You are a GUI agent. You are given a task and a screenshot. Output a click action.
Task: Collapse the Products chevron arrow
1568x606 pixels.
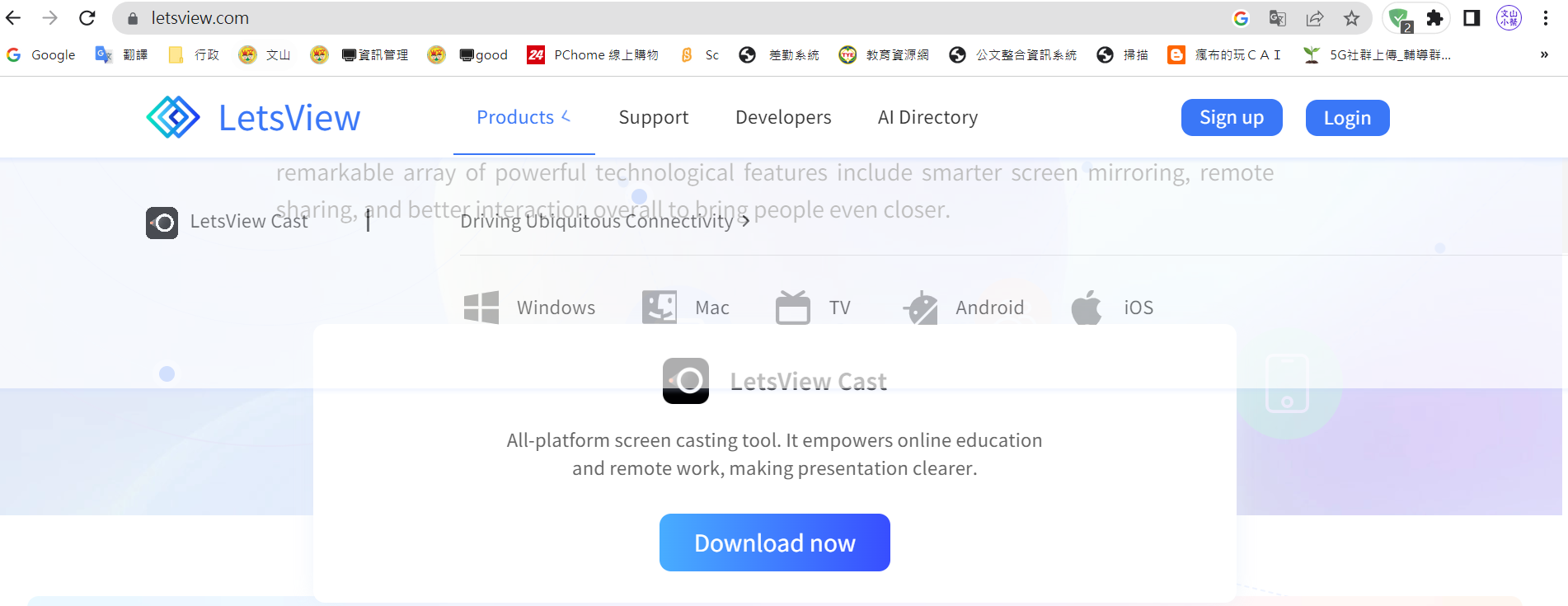[566, 116]
